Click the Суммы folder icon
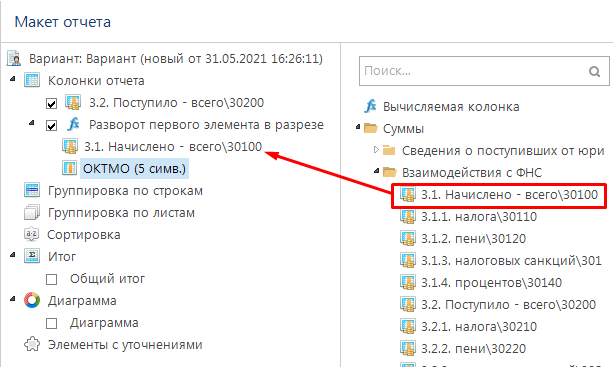This screenshot has width=613, height=367. [371, 128]
